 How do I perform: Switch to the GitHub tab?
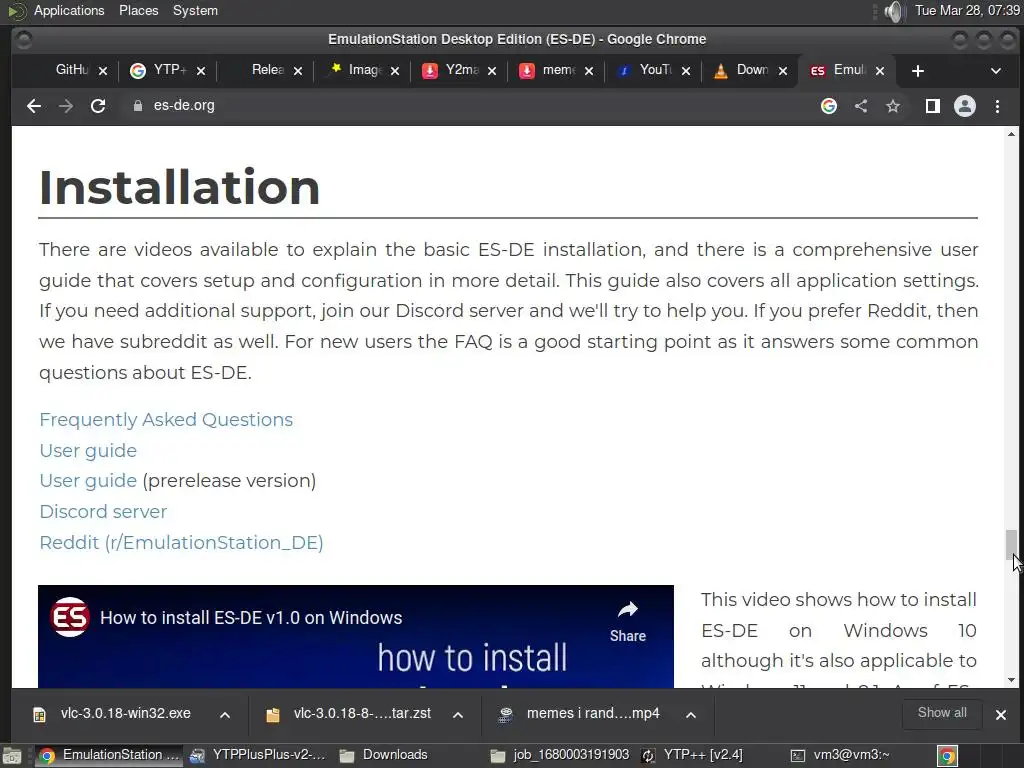pos(71,70)
